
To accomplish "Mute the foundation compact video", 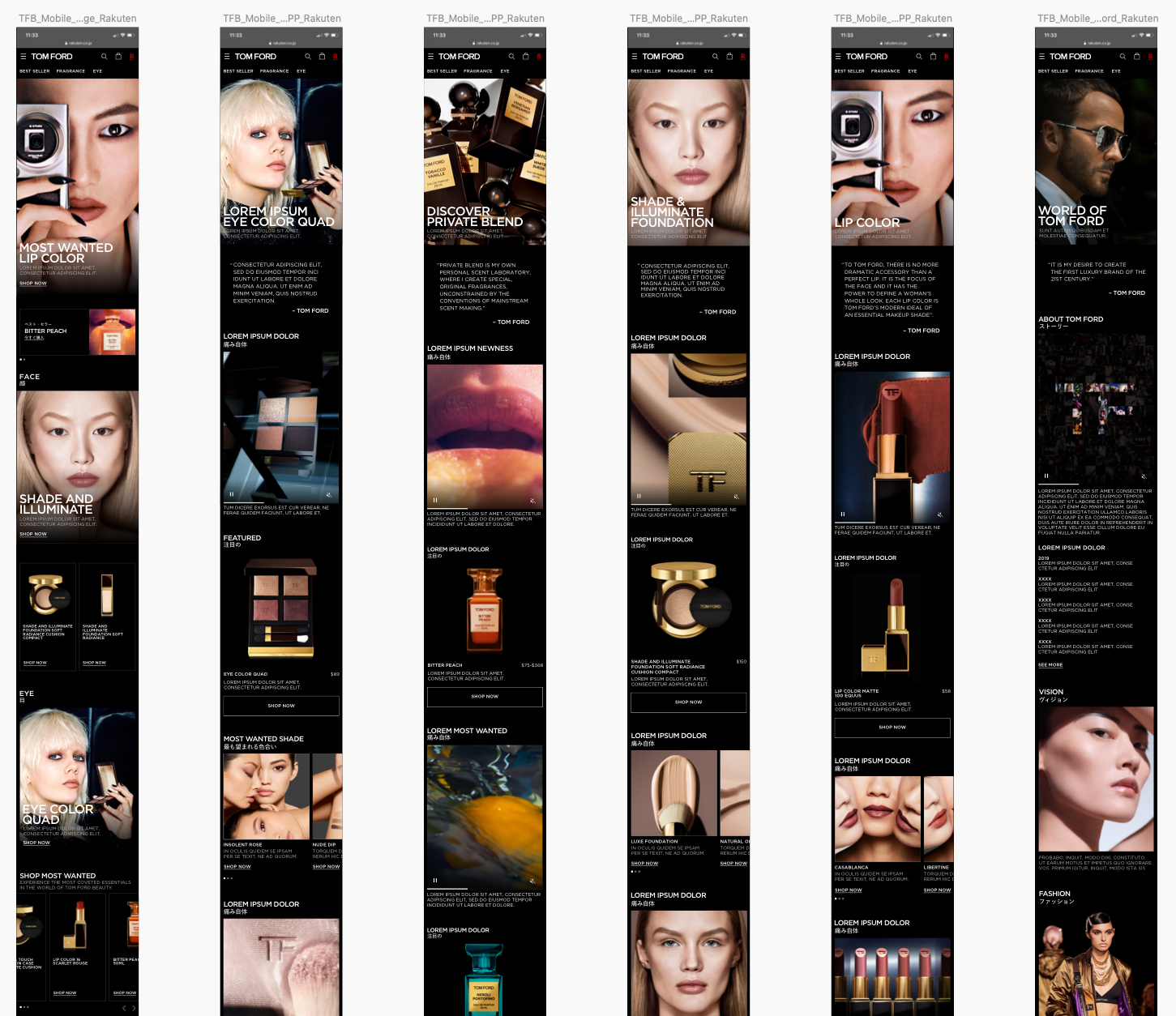I will point(736,496).
